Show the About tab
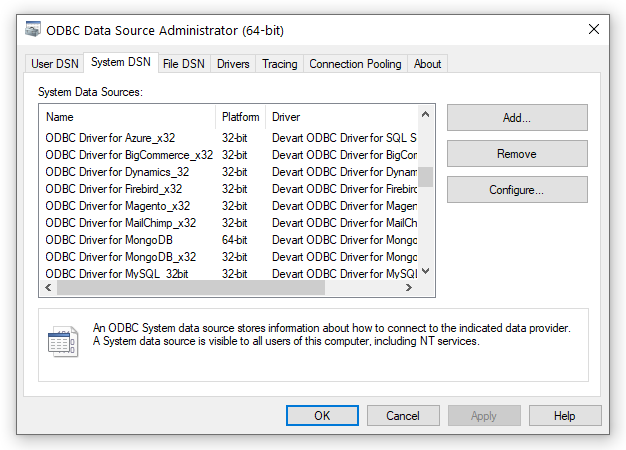626x450 pixels. point(427,64)
